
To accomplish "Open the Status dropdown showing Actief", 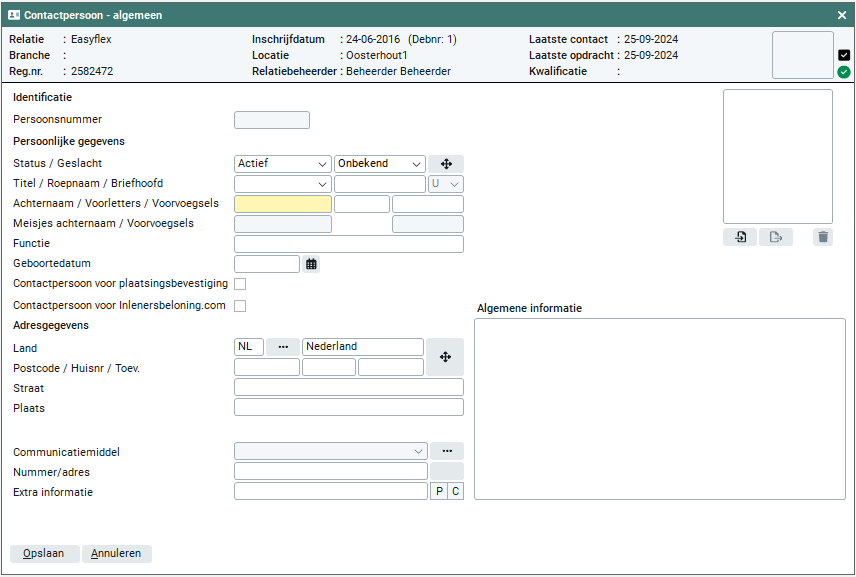I will point(282,164).
